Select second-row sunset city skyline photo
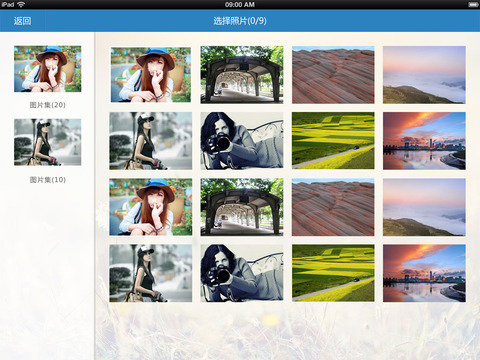 click(x=424, y=141)
